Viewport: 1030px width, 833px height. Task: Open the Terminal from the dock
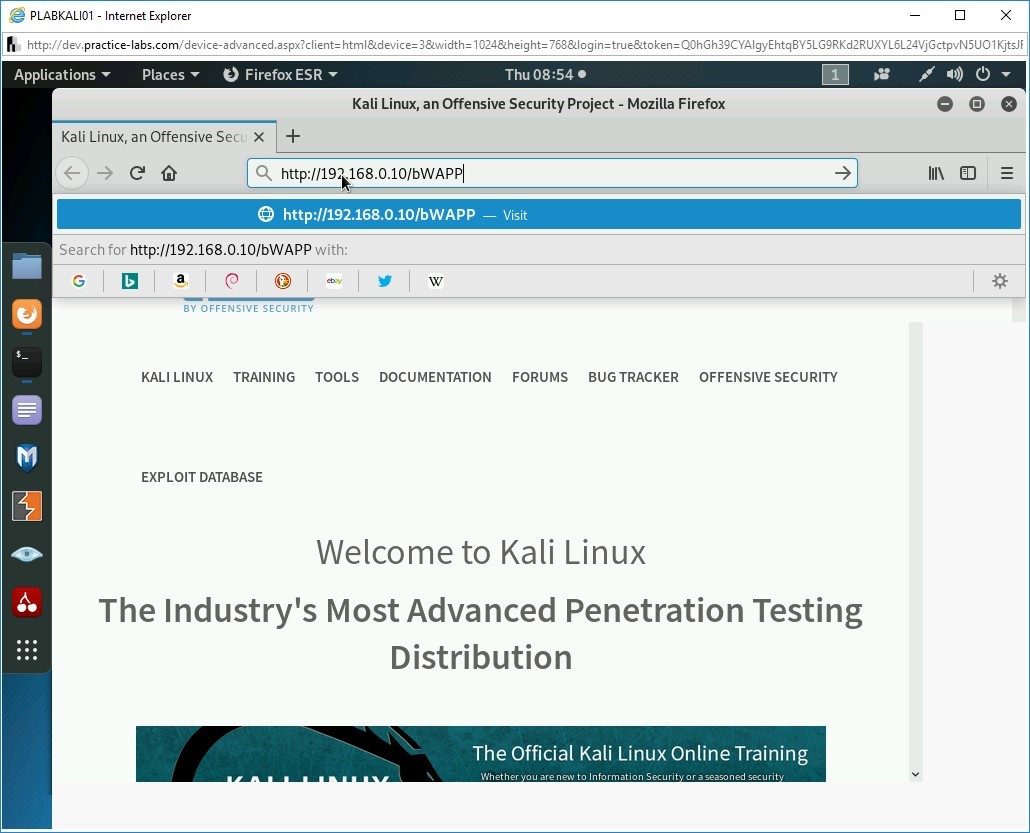(x=27, y=362)
